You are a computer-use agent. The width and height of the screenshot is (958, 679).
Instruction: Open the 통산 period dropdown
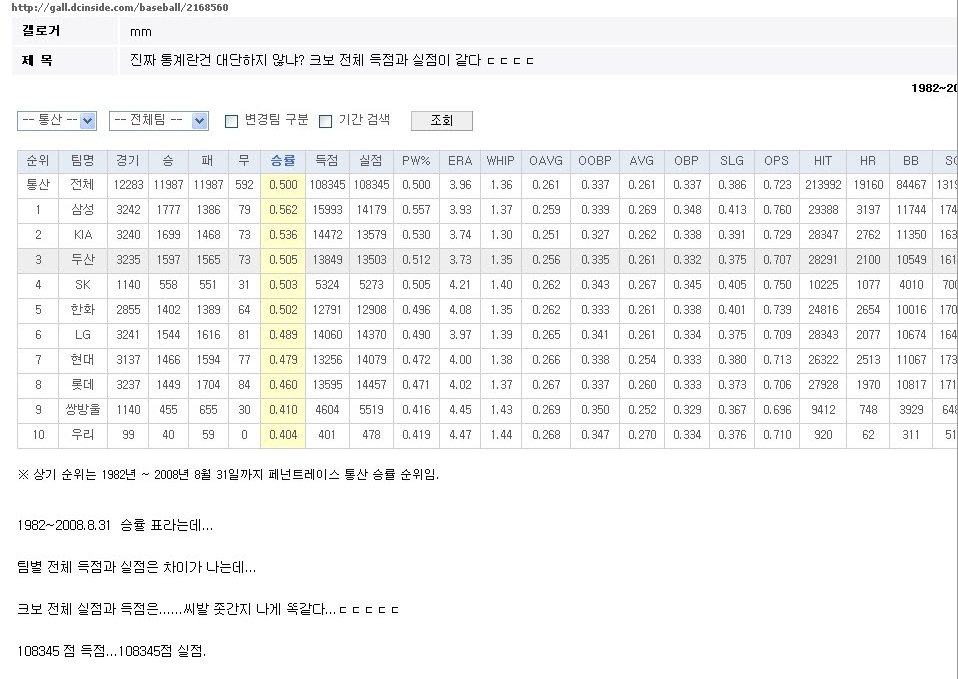click(55, 120)
